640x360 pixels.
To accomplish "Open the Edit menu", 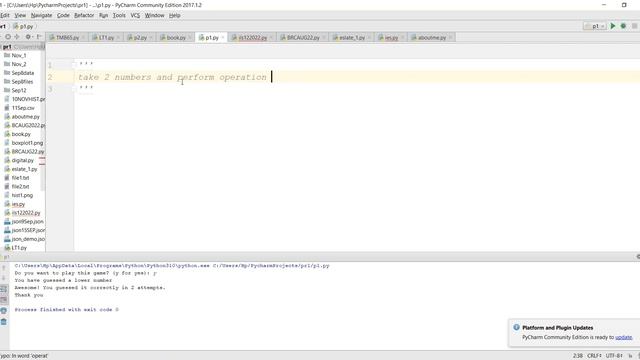I will [x=4, y=16].
